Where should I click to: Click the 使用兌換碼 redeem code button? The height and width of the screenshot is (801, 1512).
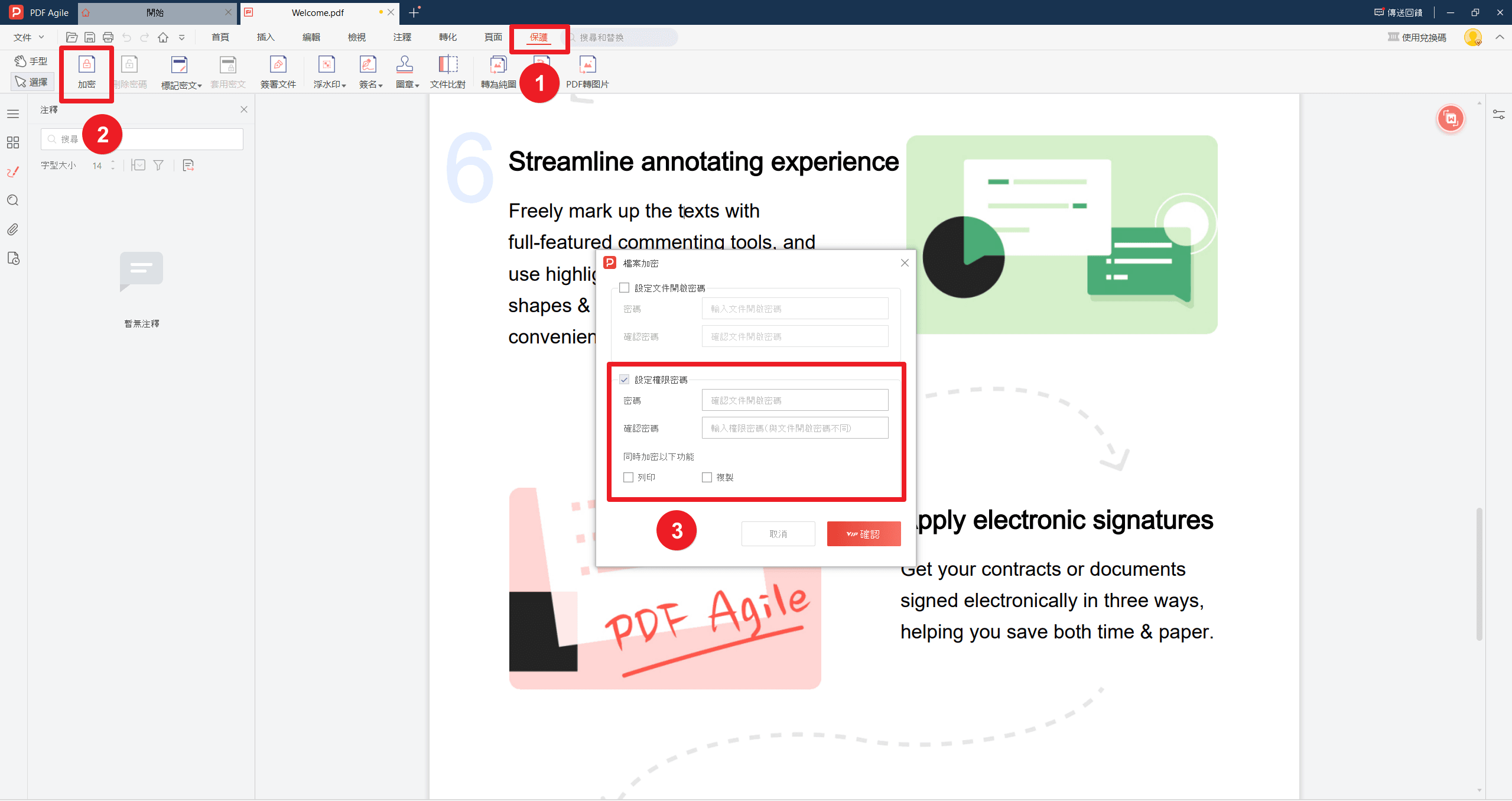tap(1416, 37)
